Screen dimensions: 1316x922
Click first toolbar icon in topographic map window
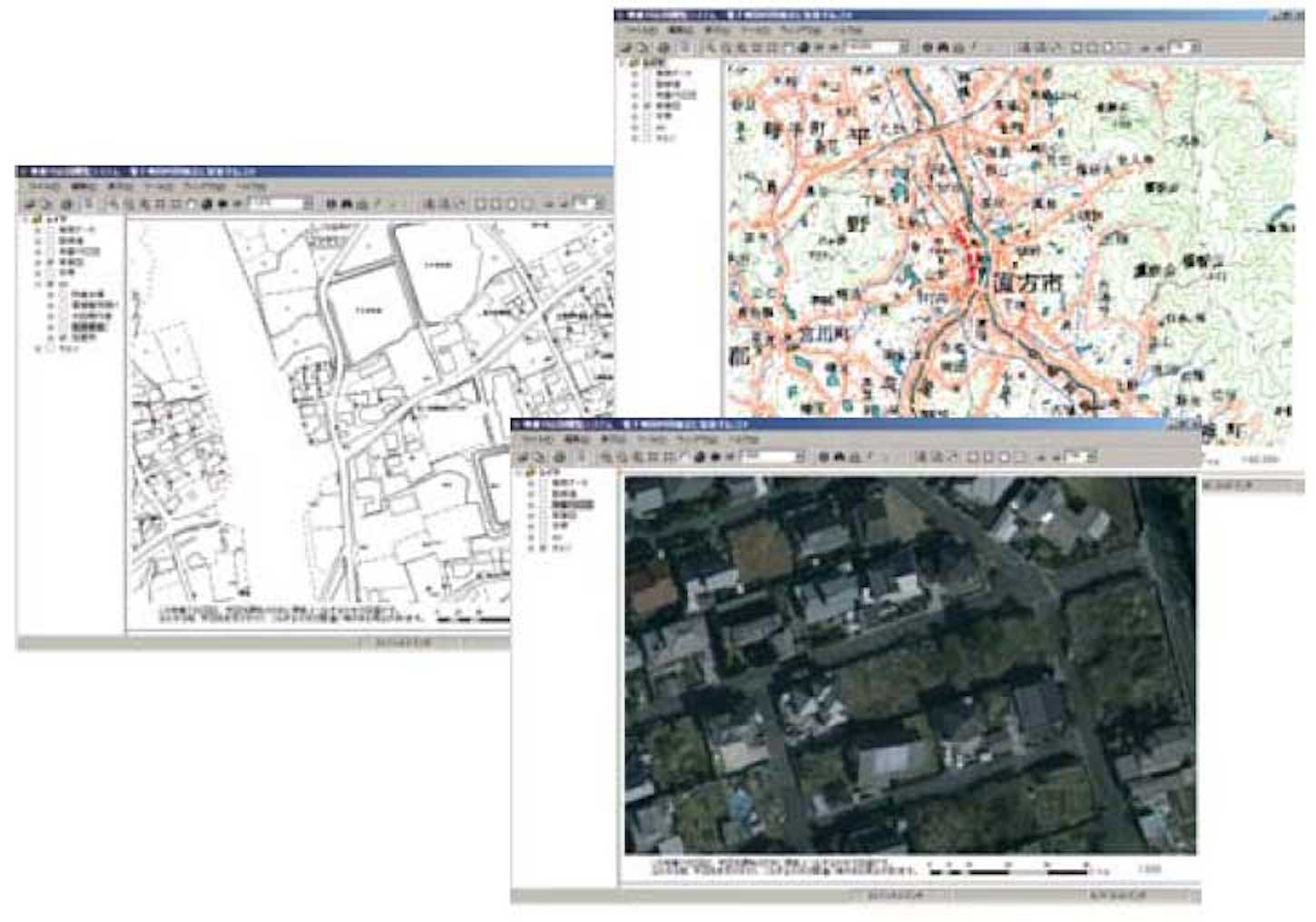point(627,47)
